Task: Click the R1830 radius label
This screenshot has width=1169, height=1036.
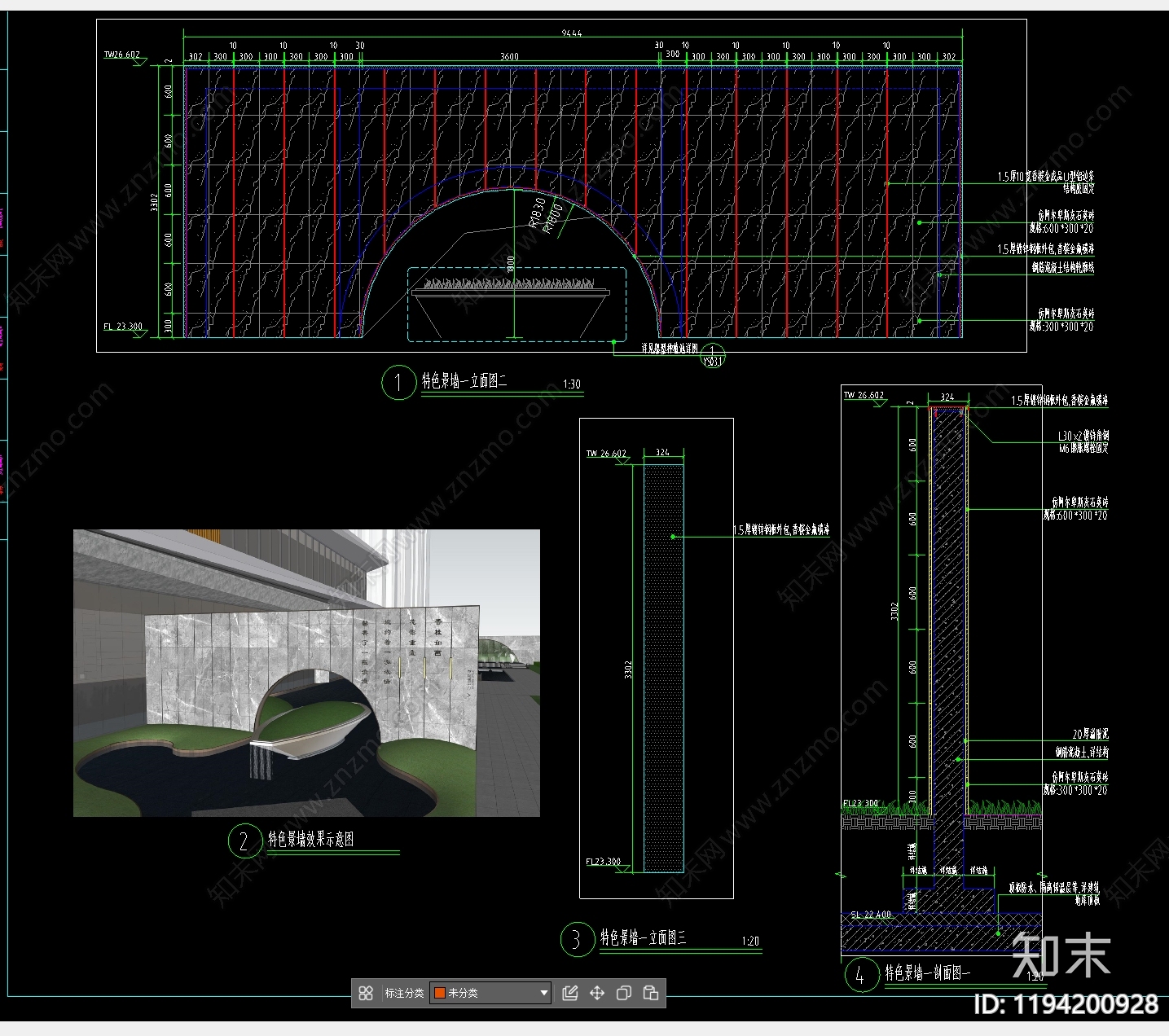Action: [538, 211]
